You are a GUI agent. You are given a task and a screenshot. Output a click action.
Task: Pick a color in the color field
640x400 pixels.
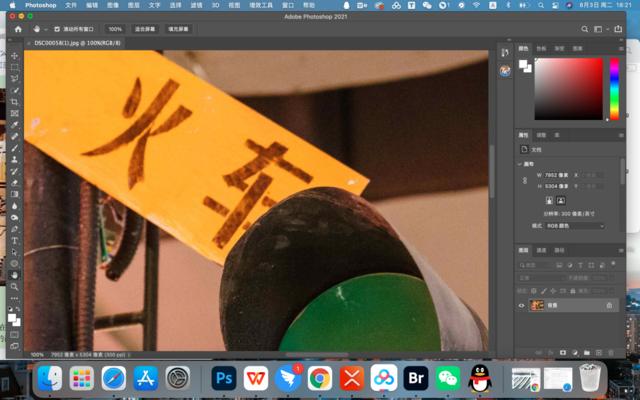click(568, 89)
